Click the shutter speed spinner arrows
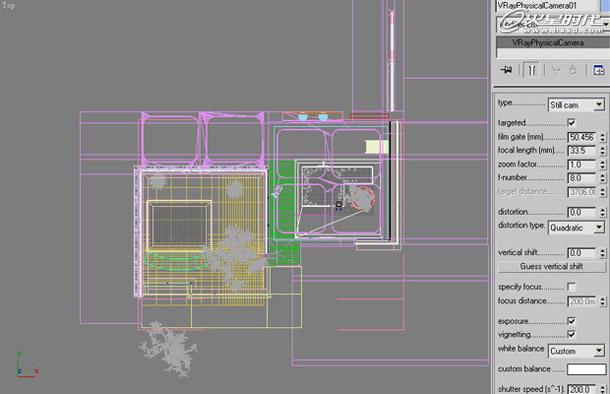Image resolution: width=610 pixels, height=394 pixels. pyautogui.click(x=603, y=389)
